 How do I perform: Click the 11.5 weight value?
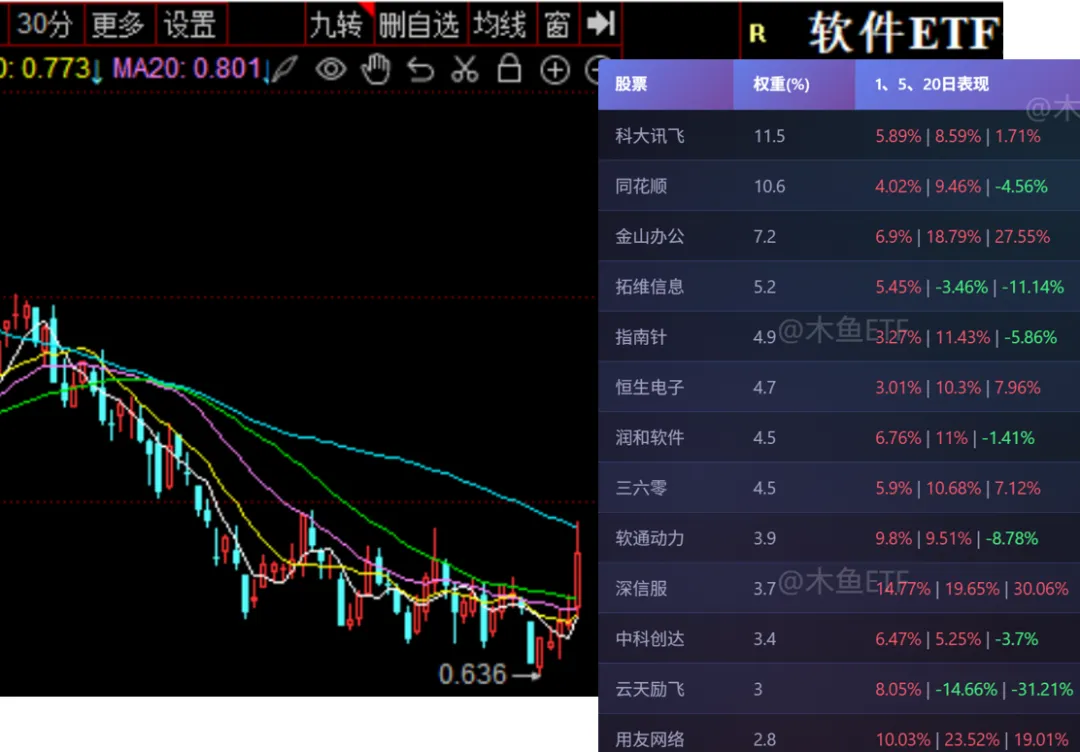(769, 136)
